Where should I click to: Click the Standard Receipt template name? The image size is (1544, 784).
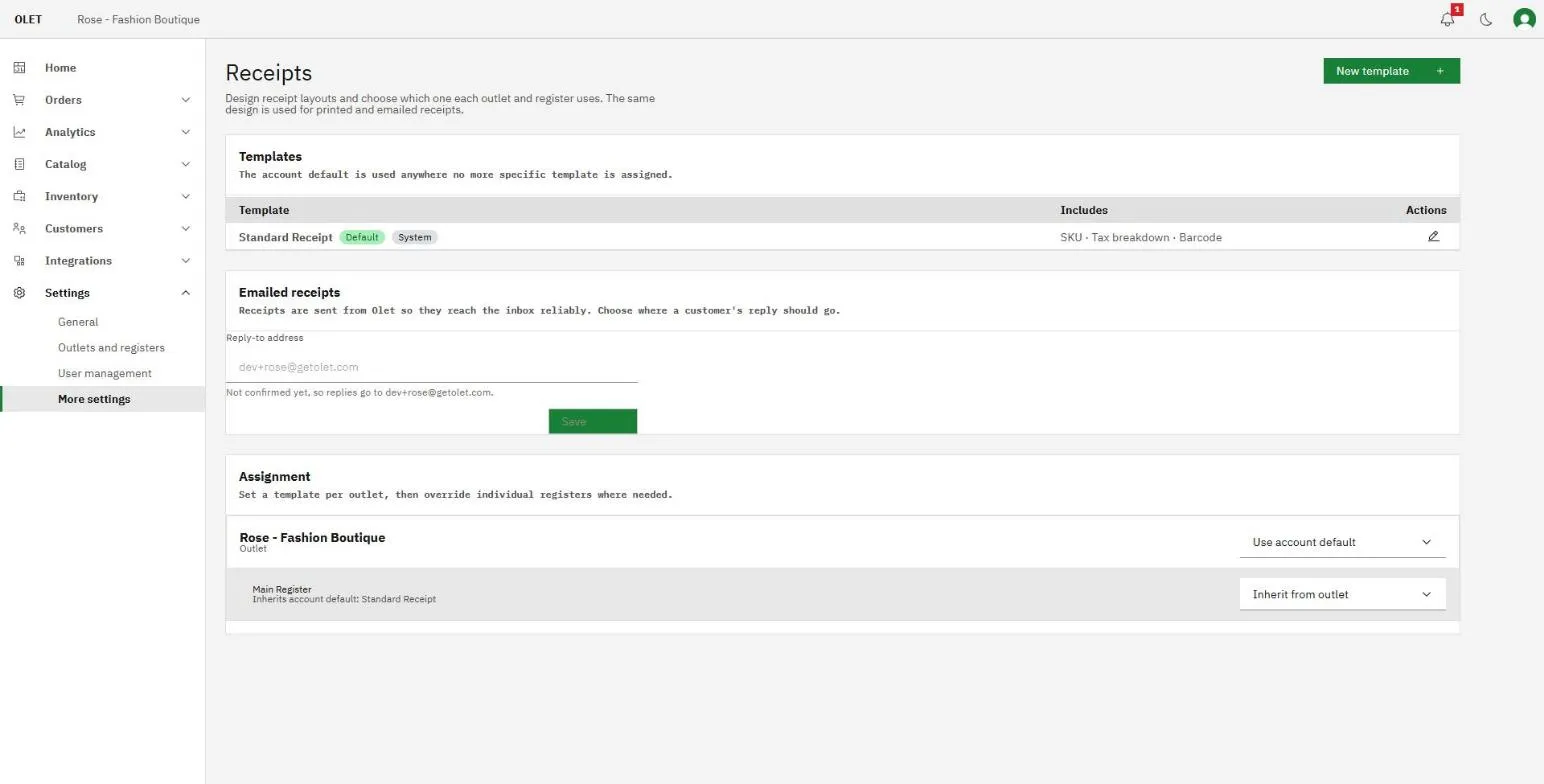point(285,237)
